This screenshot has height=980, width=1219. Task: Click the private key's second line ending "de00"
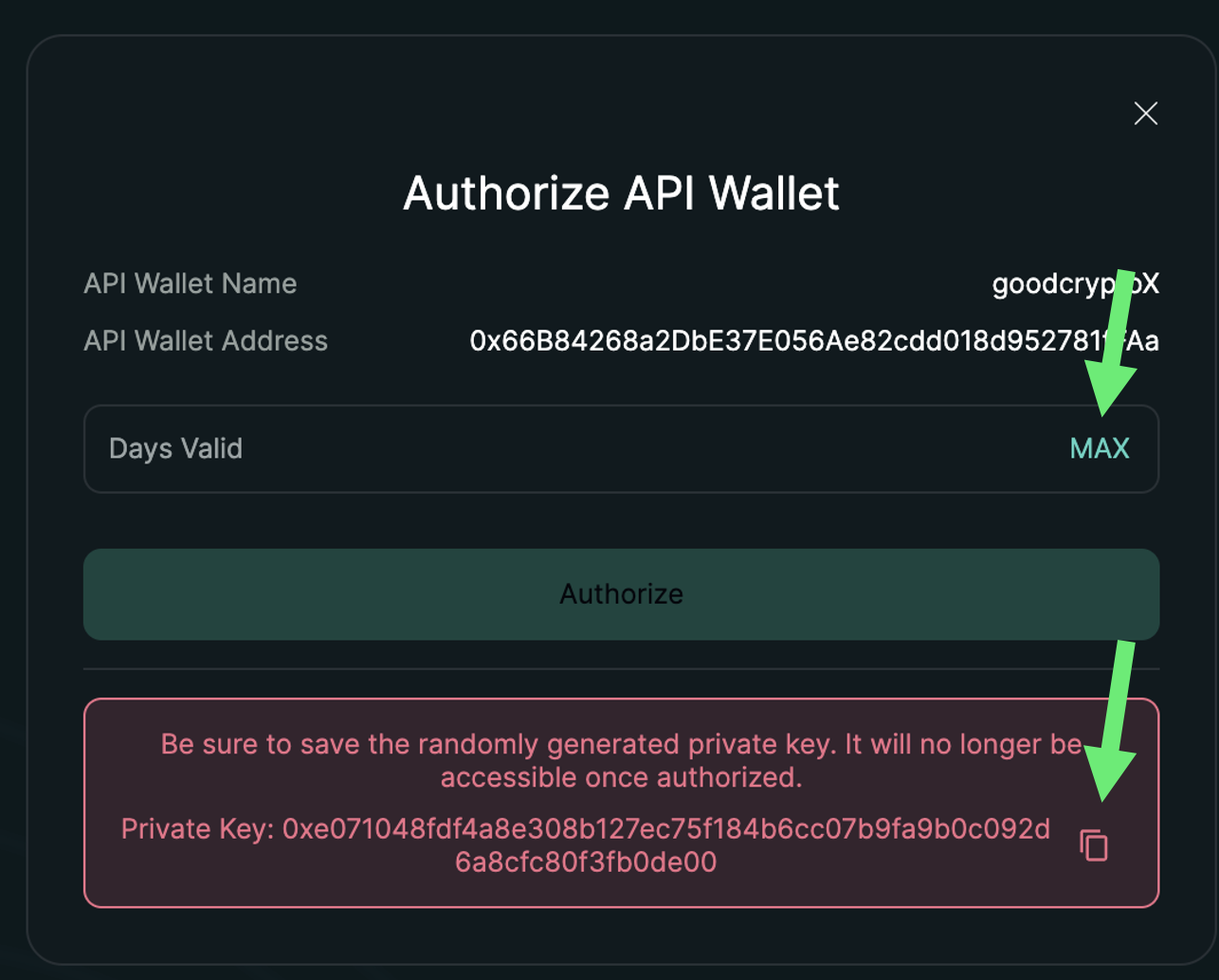585,862
